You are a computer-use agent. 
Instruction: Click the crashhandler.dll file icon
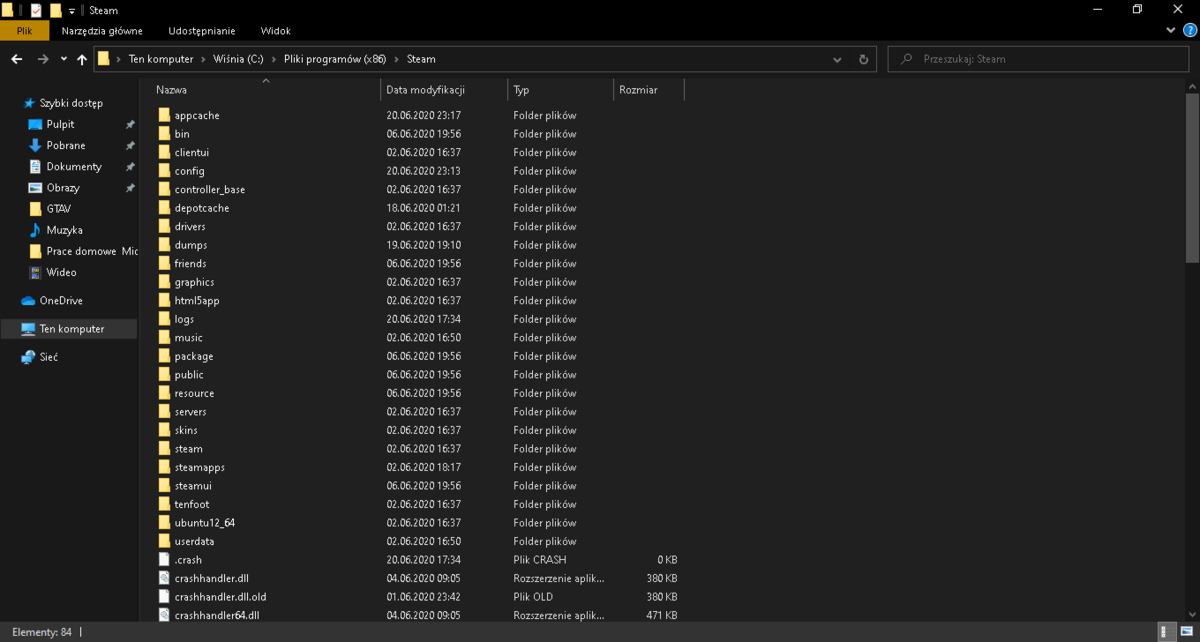coord(164,578)
